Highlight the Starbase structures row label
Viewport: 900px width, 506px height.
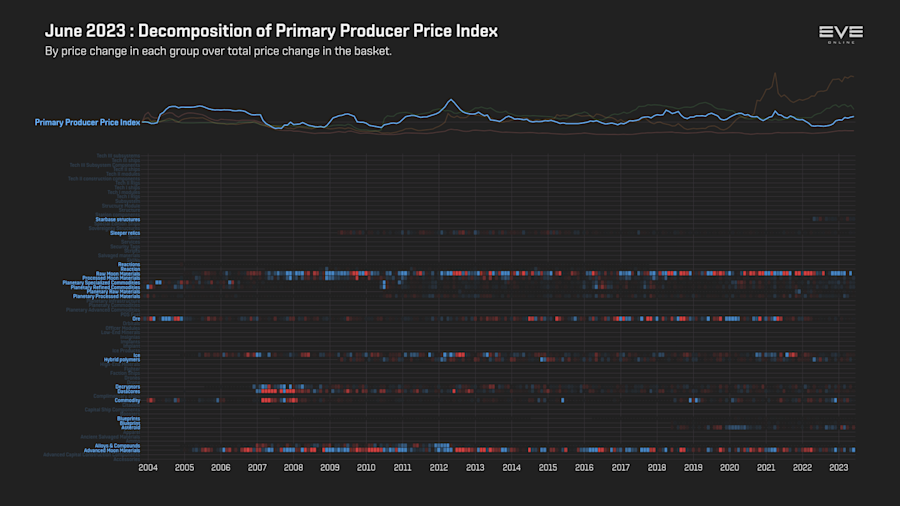click(118, 220)
